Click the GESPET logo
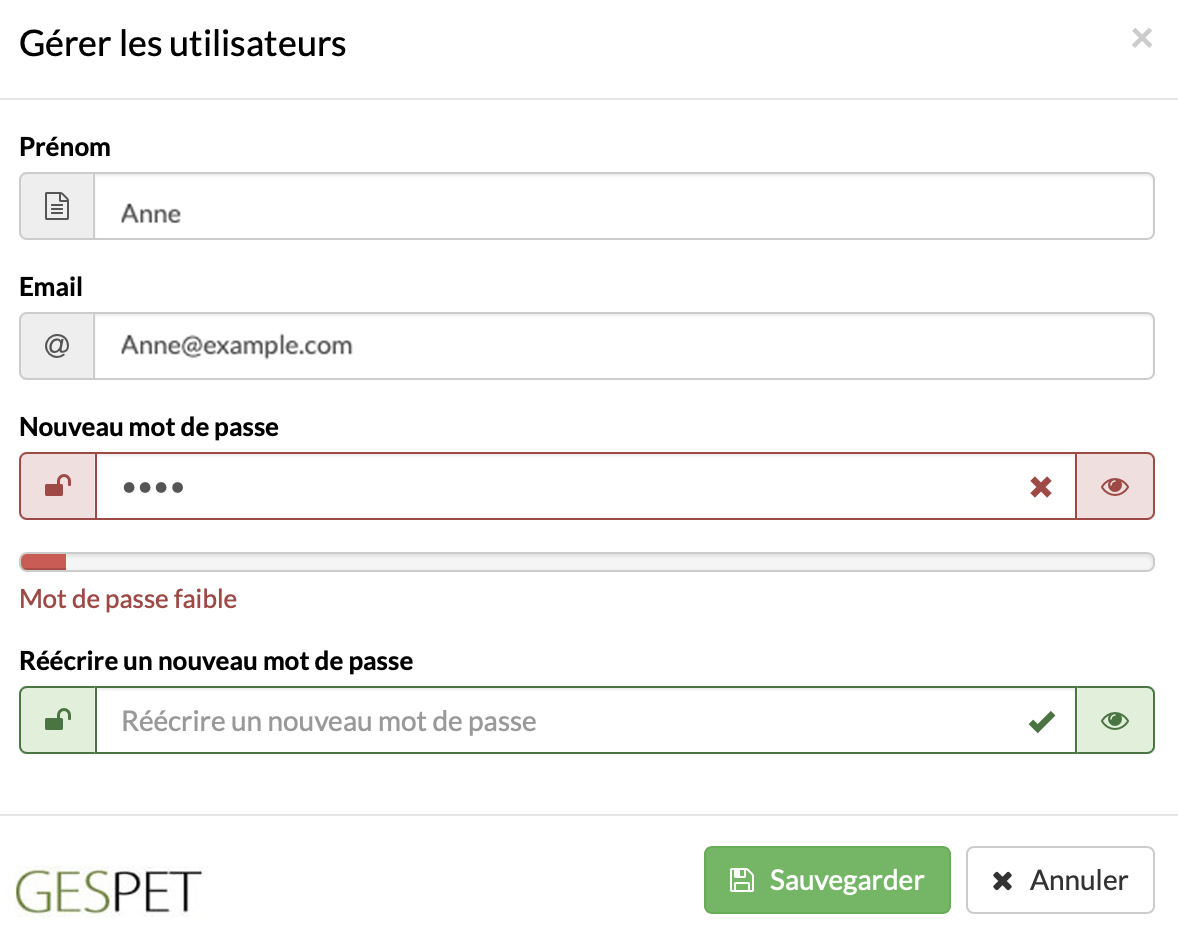Image resolution: width=1178 pixels, height=932 pixels. click(x=108, y=891)
